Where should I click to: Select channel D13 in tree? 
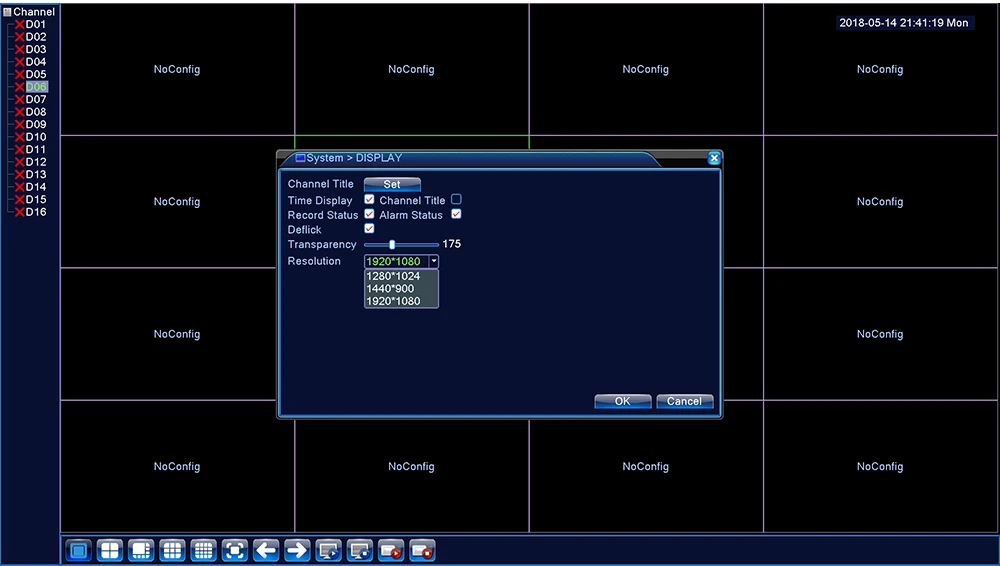click(x=36, y=174)
